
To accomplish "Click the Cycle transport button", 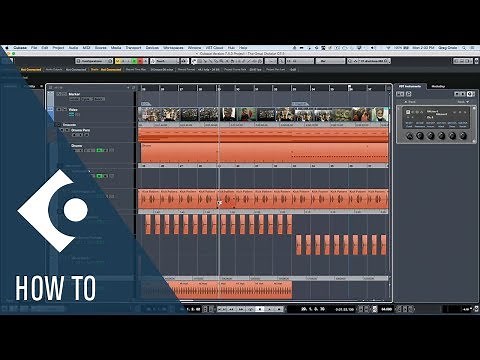I will [x=251, y=309].
